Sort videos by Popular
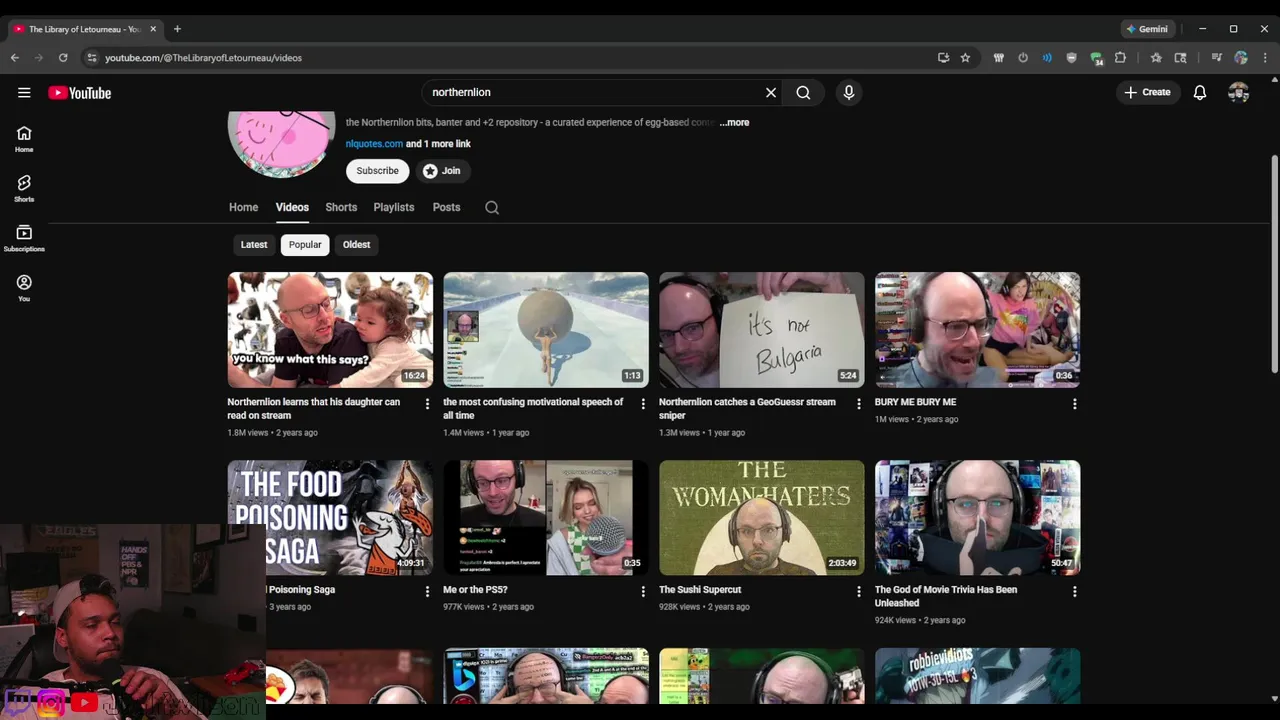 [305, 245]
